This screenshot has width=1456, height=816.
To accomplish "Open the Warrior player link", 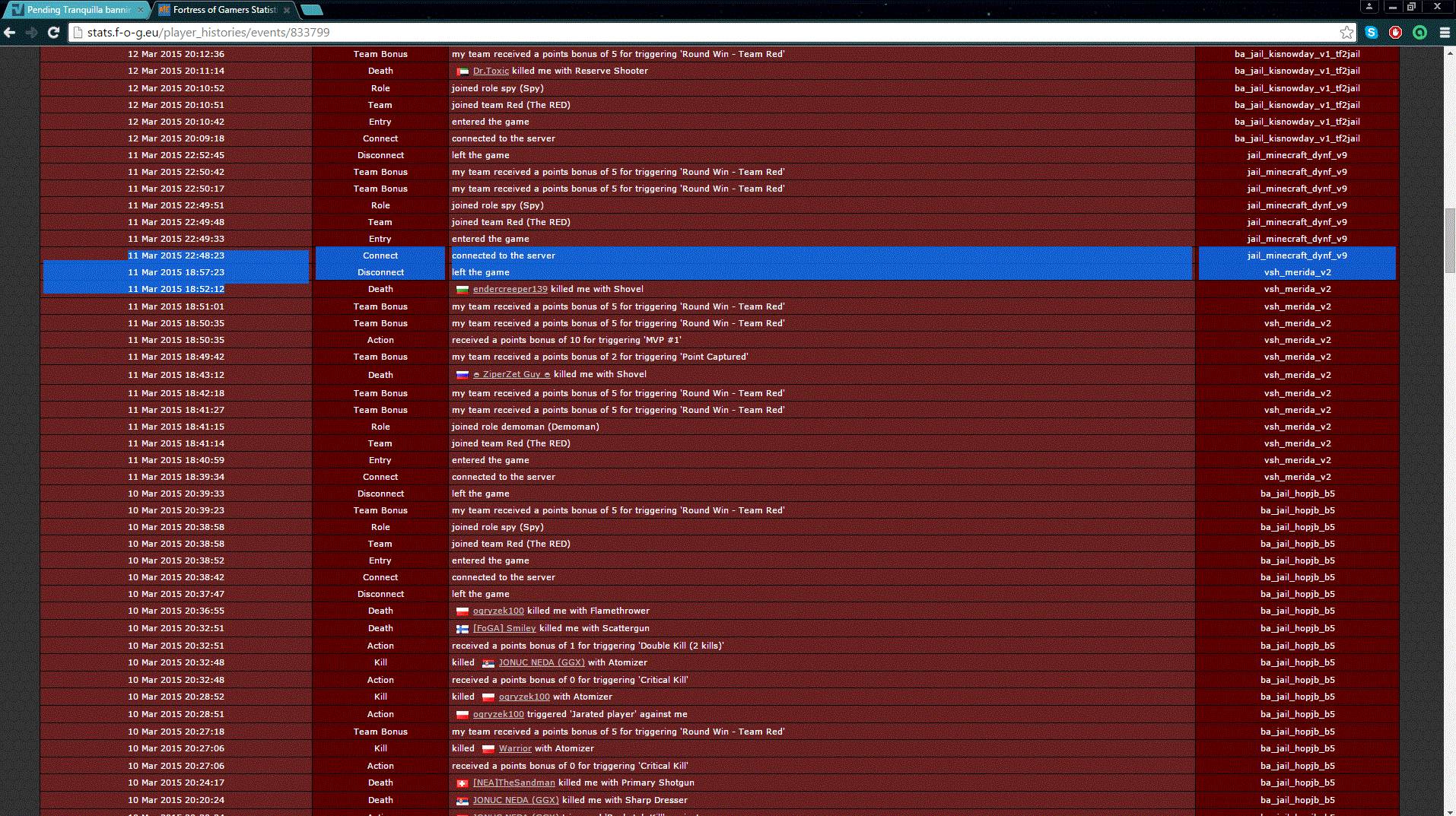I will [x=515, y=748].
